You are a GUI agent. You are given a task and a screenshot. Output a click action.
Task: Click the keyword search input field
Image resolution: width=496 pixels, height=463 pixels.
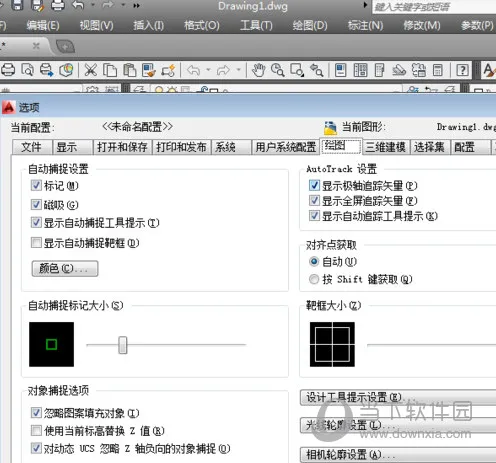pyautogui.click(x=434, y=7)
